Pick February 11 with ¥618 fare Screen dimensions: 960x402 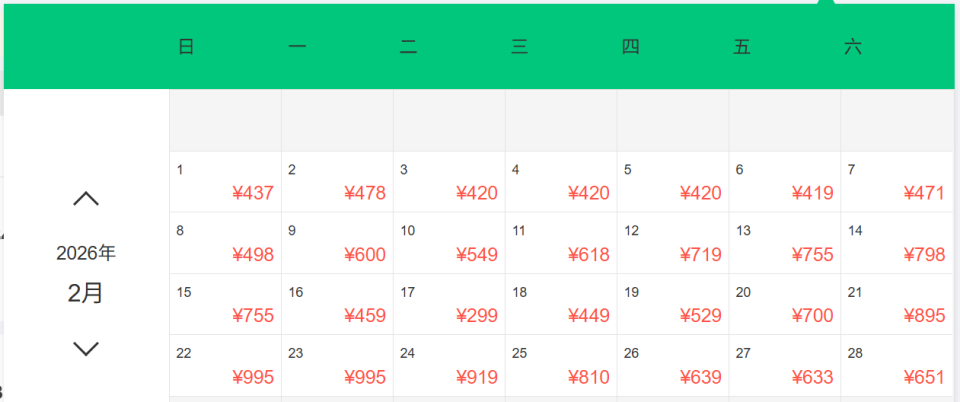pos(561,243)
